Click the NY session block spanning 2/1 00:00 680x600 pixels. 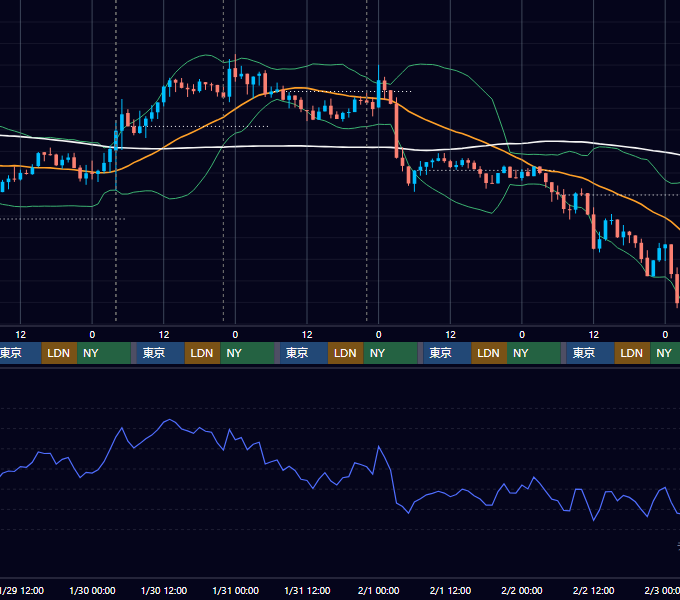(390, 353)
